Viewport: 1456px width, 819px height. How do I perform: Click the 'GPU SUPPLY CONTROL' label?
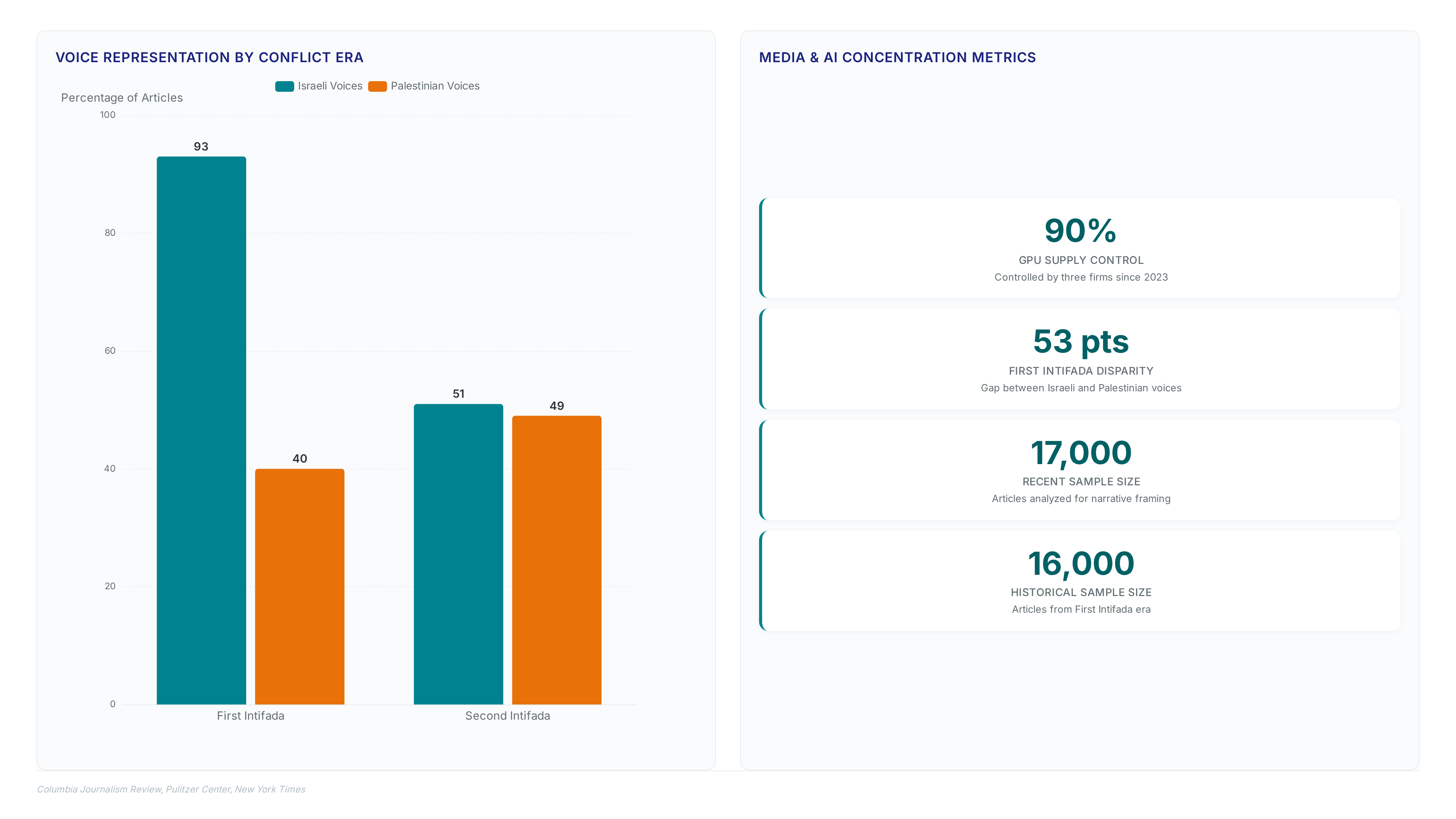pos(1081,260)
